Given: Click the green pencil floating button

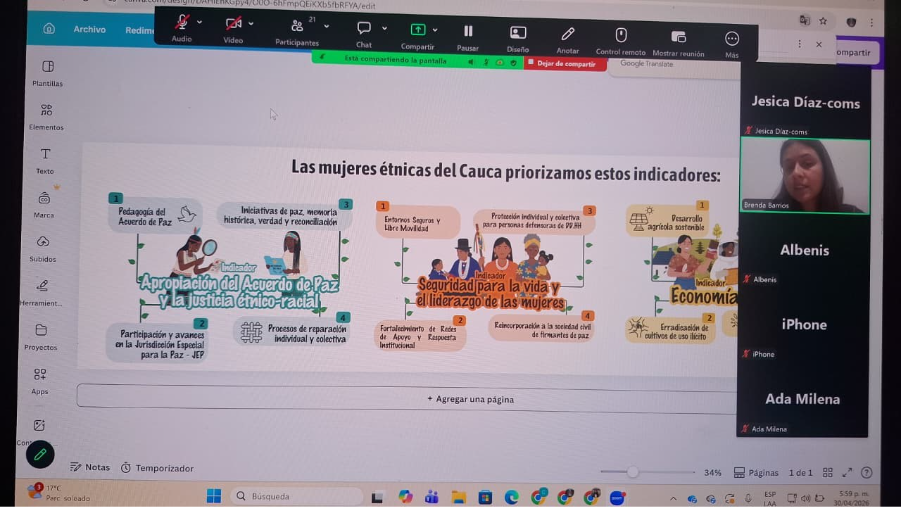Looking at the screenshot, I should (40, 455).
